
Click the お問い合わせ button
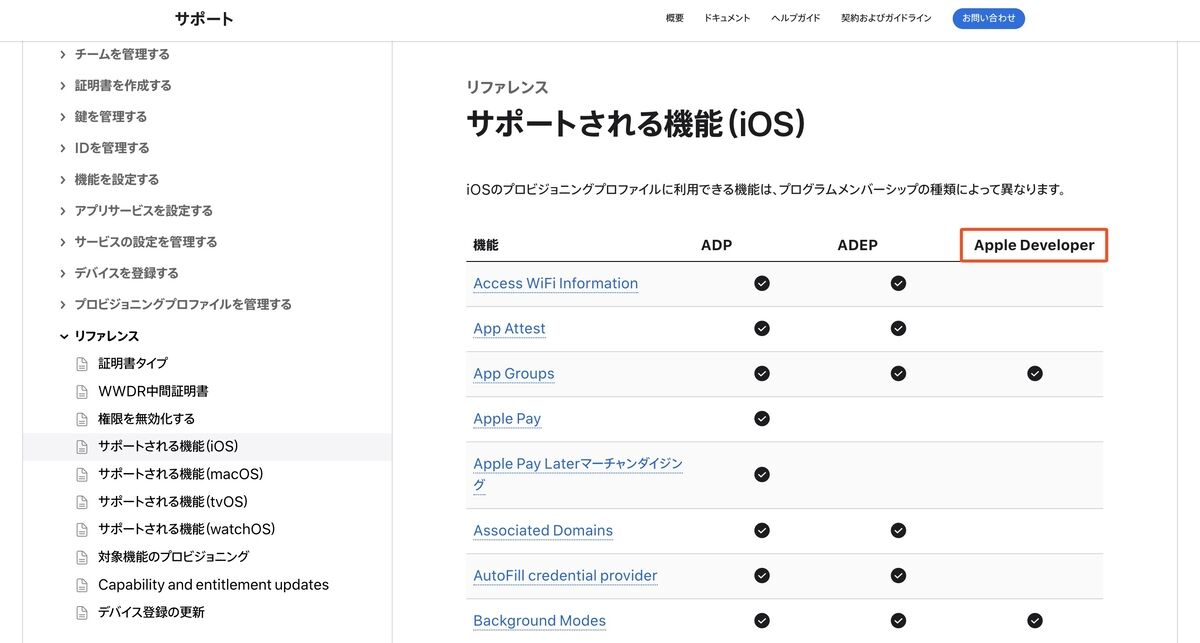[x=989, y=18]
